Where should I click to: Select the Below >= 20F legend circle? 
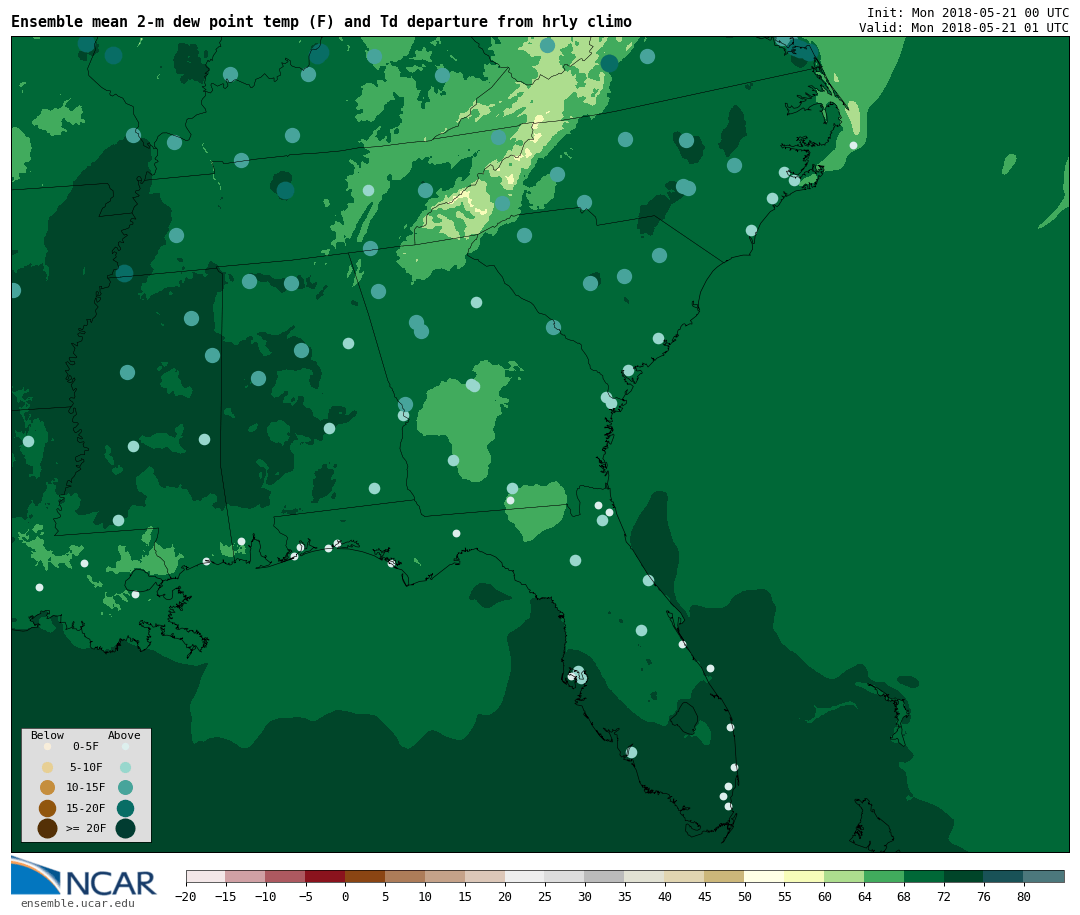[48, 828]
